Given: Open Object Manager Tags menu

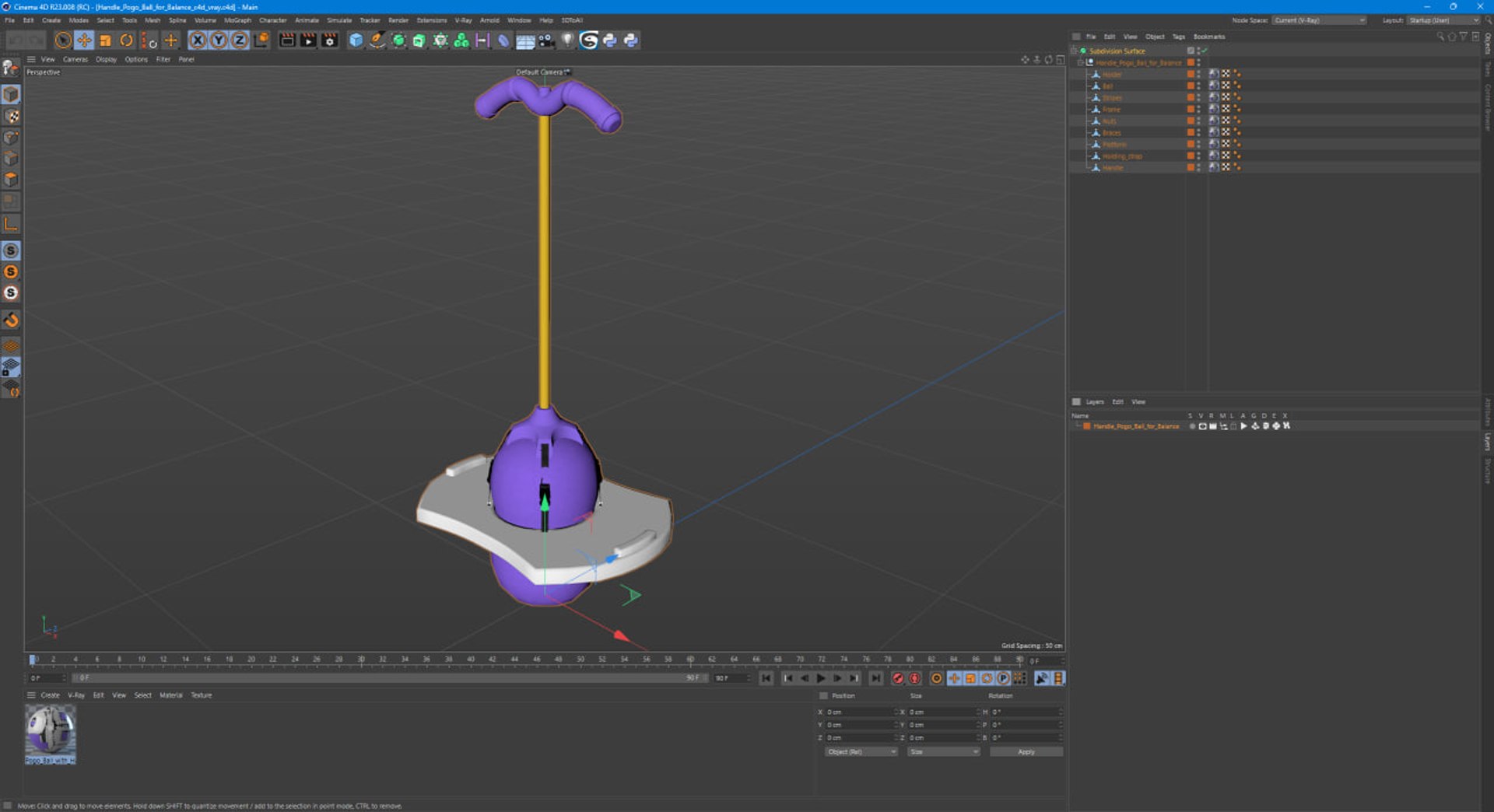Looking at the screenshot, I should point(1179,37).
